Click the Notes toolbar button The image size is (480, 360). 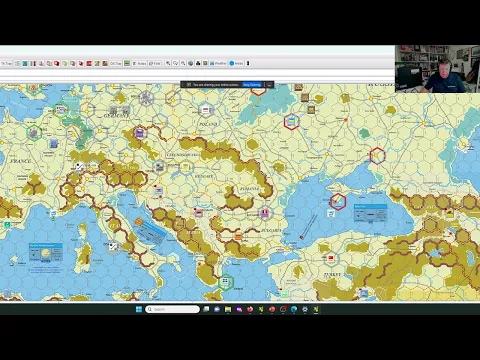pos(140,63)
